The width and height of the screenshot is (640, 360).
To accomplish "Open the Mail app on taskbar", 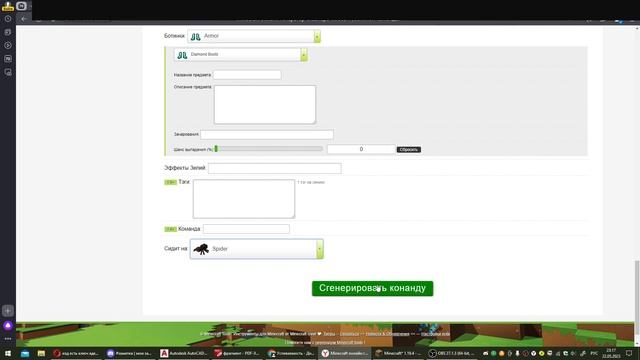I will pyautogui.click(x=25, y=353).
